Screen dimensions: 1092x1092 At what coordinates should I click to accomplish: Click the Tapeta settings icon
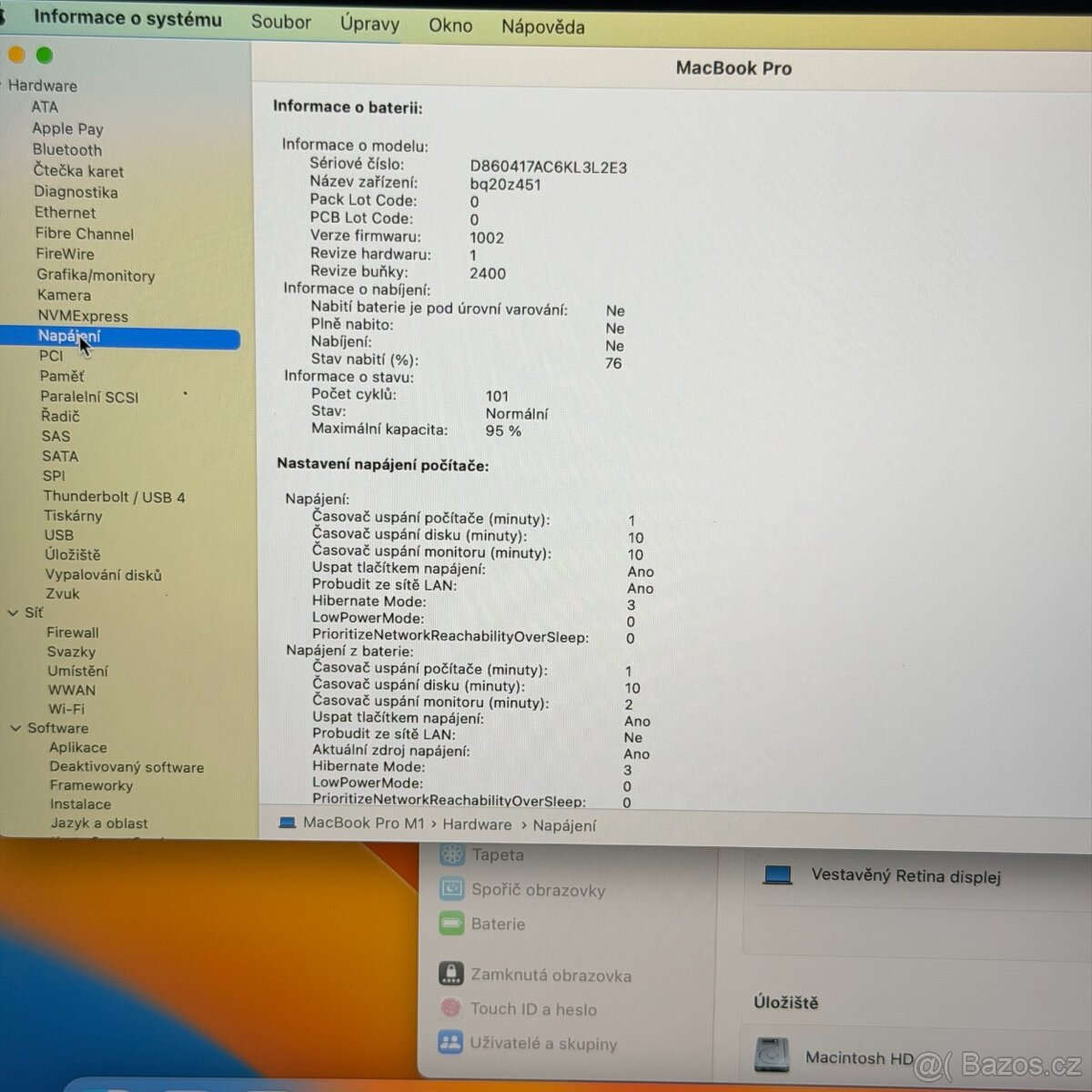[x=451, y=854]
